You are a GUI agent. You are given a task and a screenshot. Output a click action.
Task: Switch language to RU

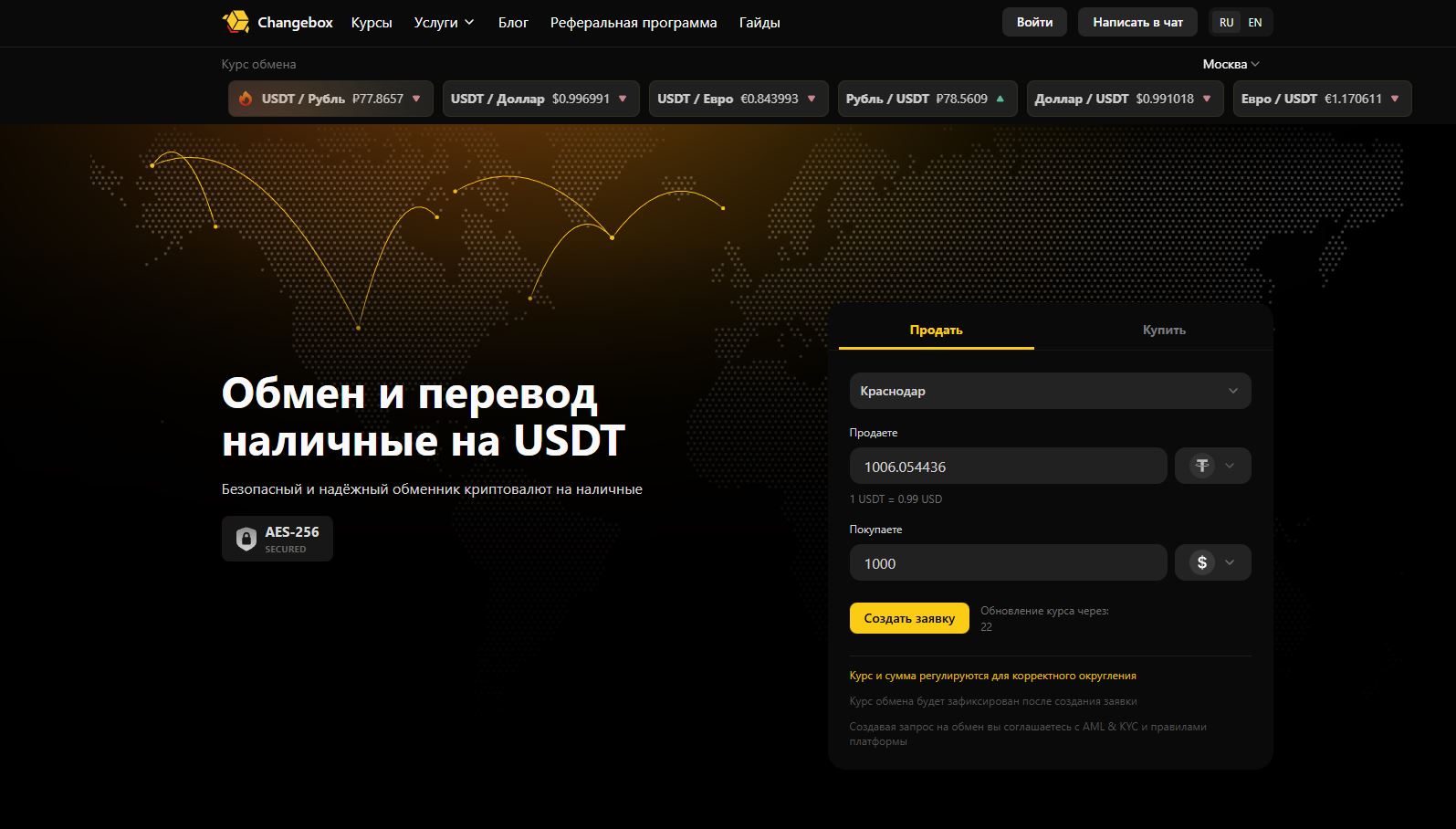pyautogui.click(x=1226, y=22)
